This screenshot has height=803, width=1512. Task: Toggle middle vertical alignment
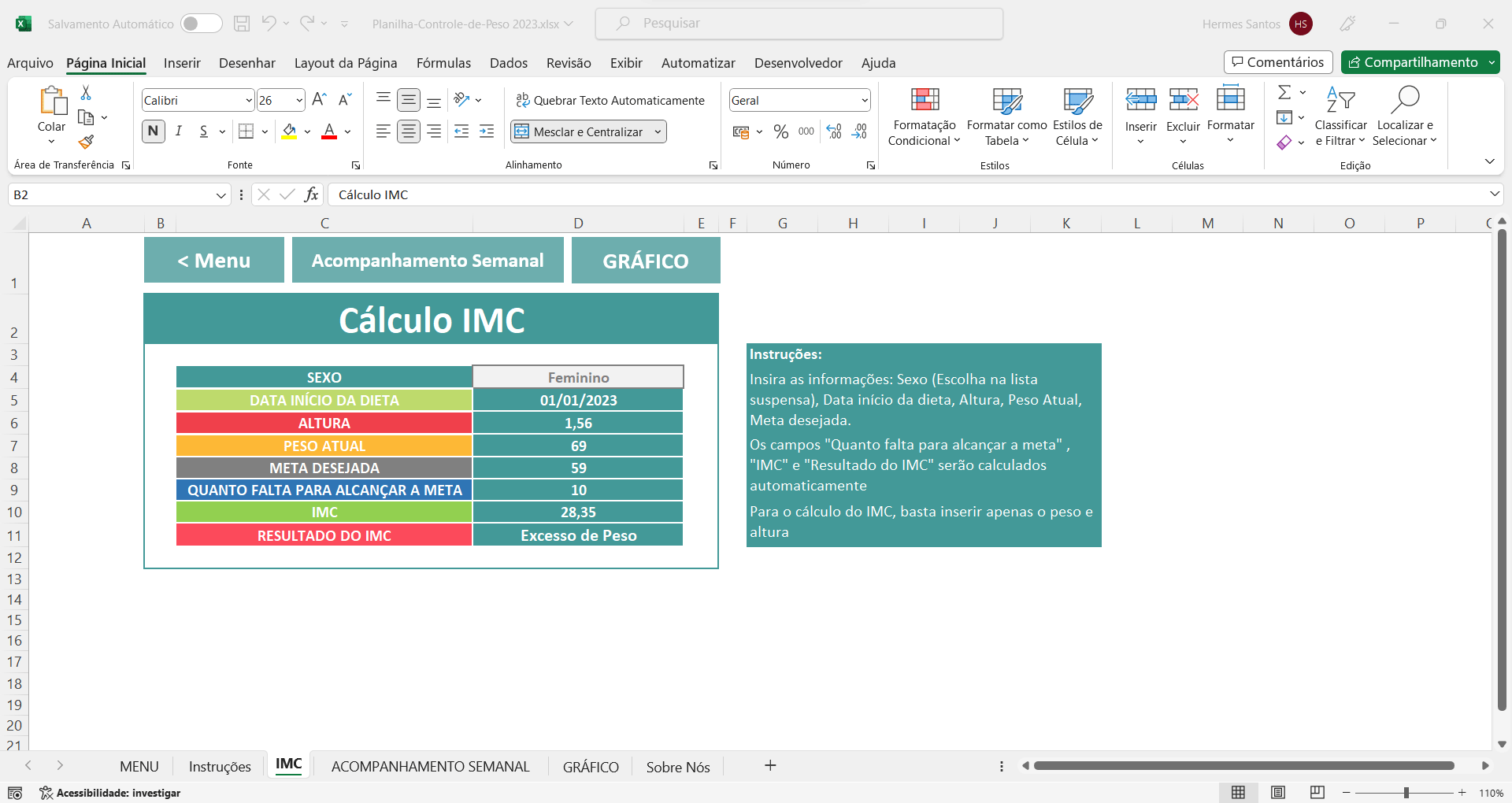(409, 100)
